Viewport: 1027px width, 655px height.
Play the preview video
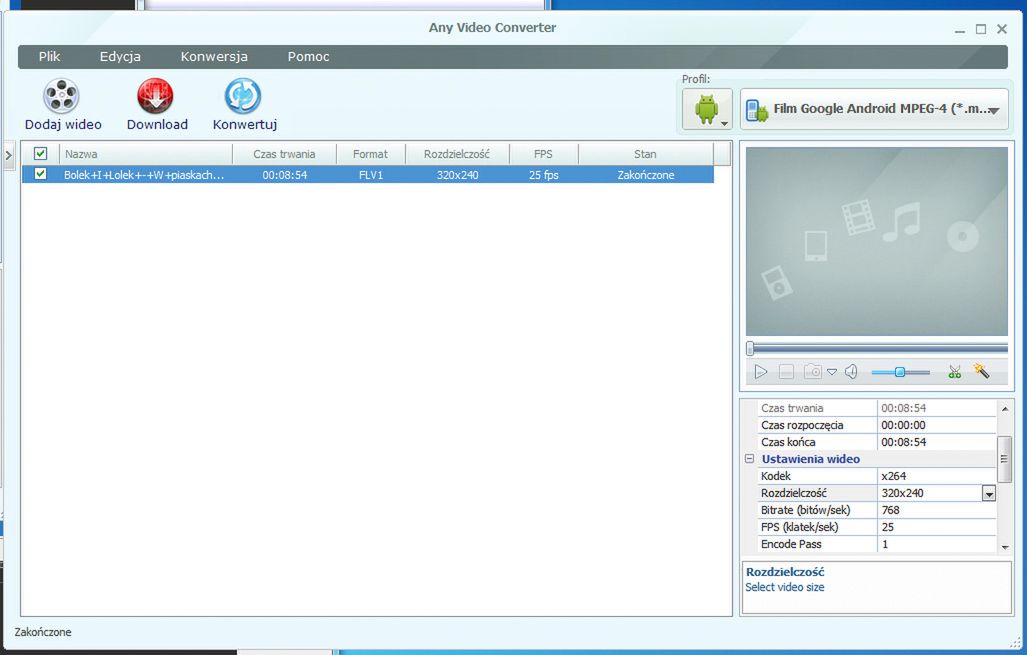pos(760,372)
